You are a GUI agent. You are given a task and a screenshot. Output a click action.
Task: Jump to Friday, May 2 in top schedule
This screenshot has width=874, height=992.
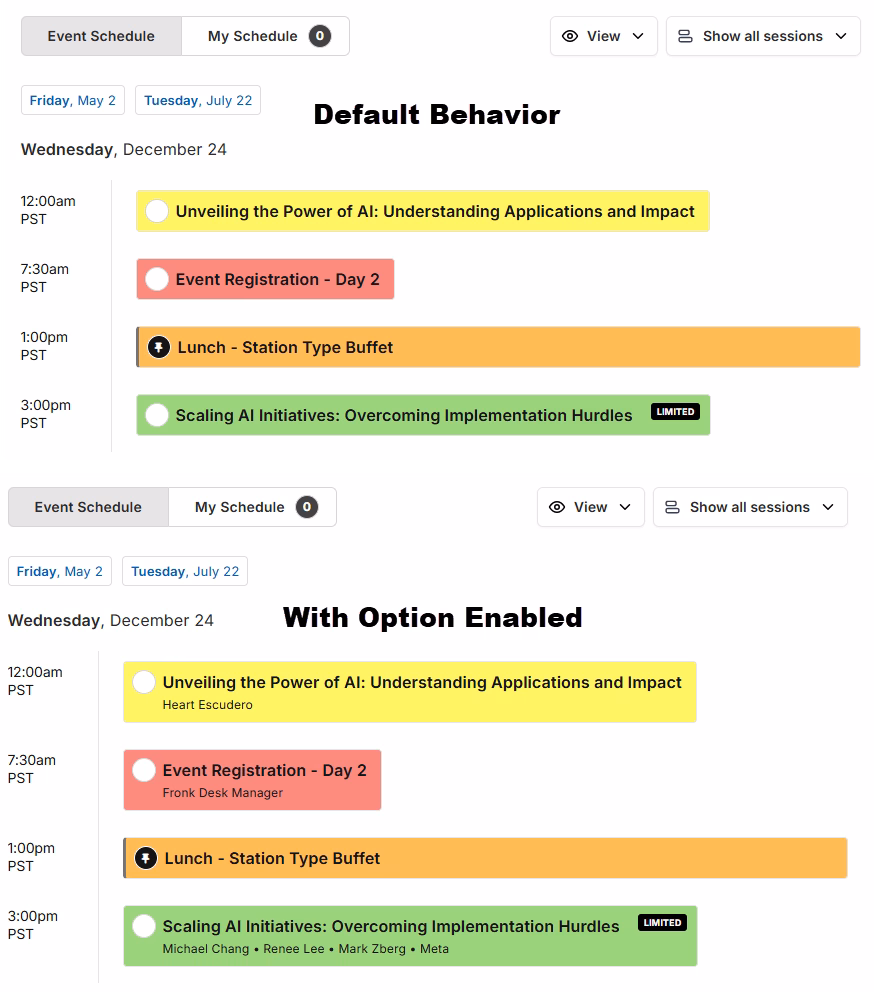(73, 100)
